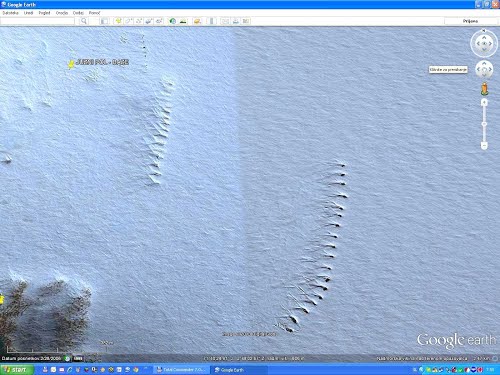Click the search input field

click(37, 21)
